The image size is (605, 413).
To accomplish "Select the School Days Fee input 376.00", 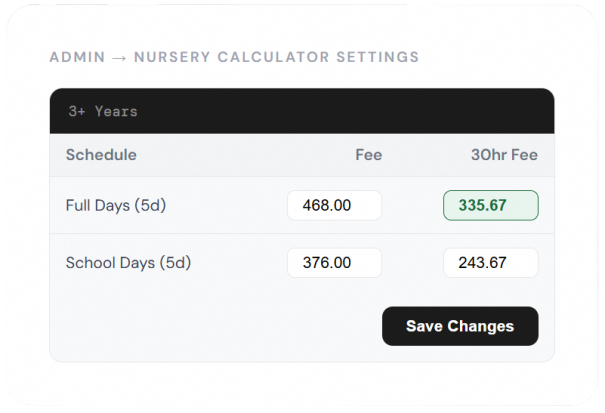I will [334, 263].
